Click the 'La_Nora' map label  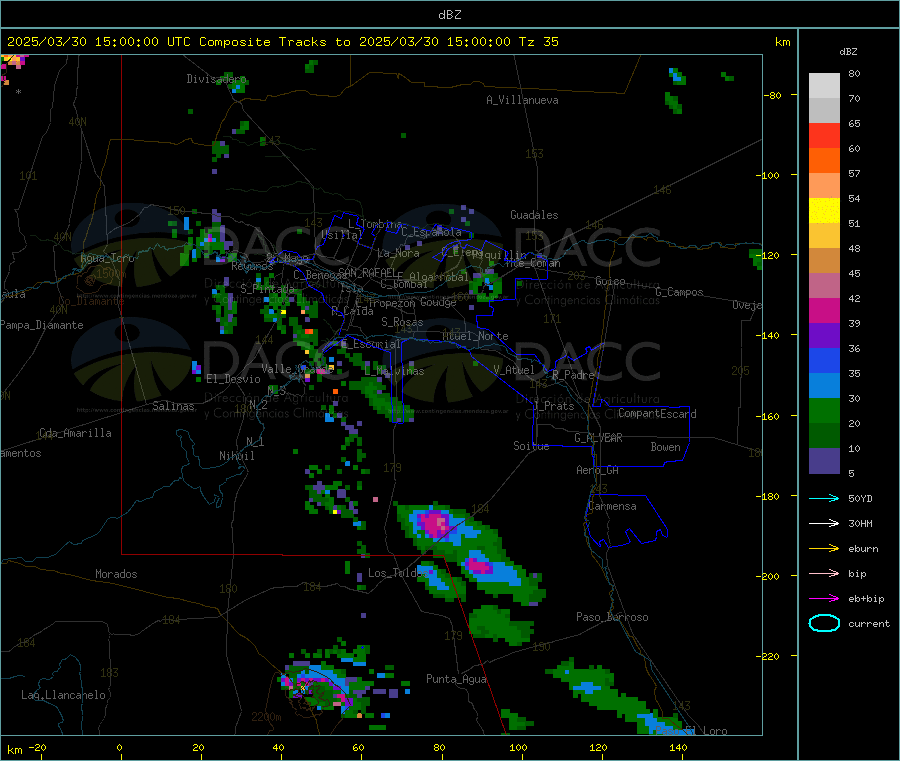[398, 253]
